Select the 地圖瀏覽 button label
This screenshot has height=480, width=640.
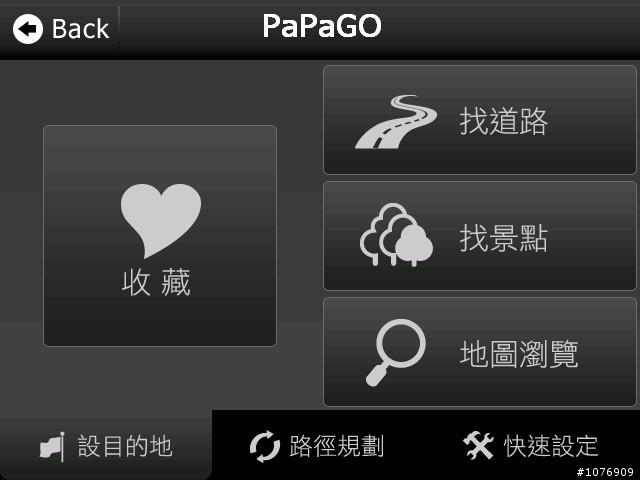click(519, 354)
